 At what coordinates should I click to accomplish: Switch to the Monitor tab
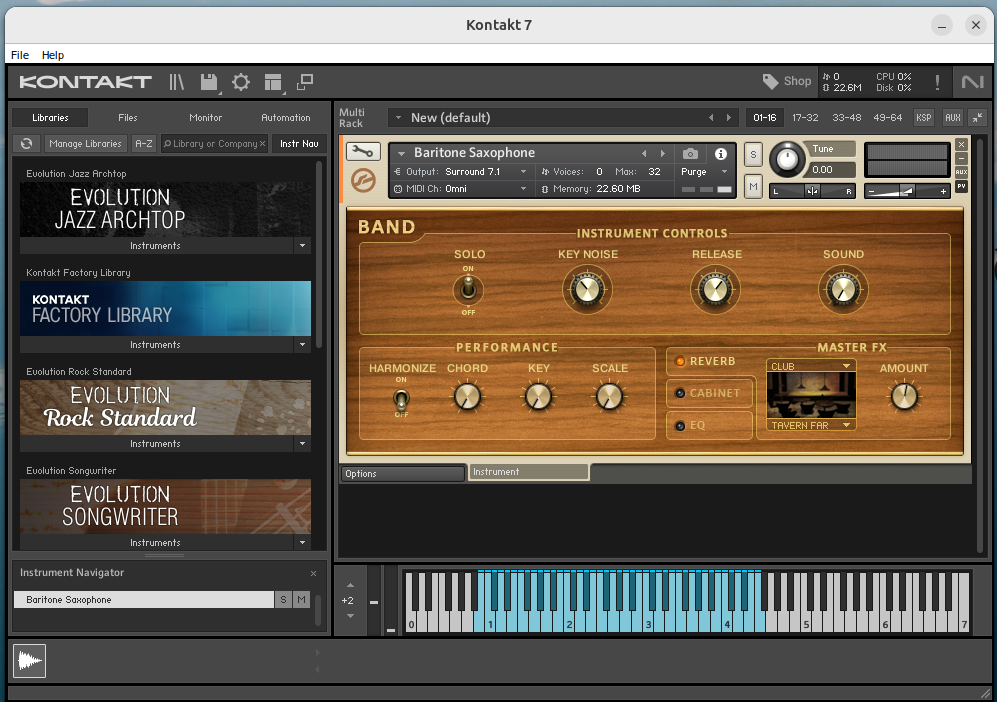(x=205, y=118)
